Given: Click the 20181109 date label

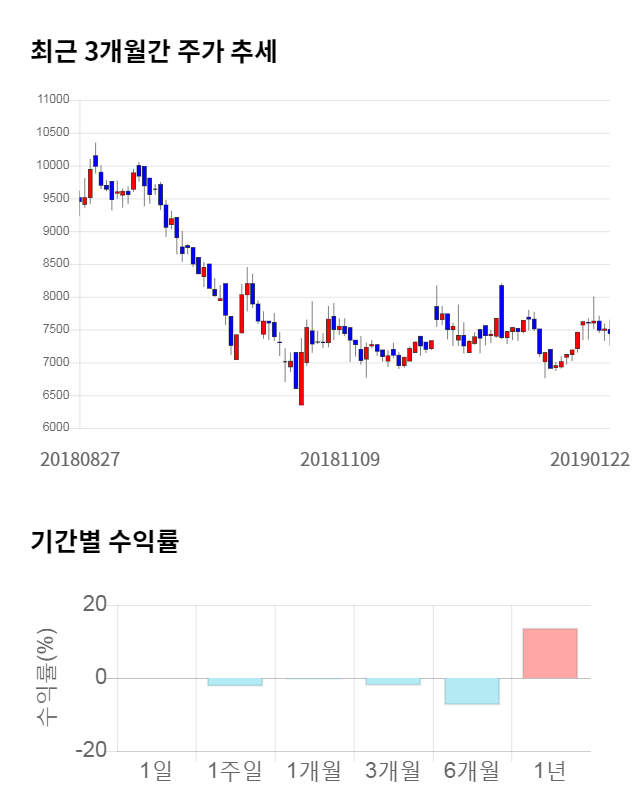Looking at the screenshot, I should [340, 459].
